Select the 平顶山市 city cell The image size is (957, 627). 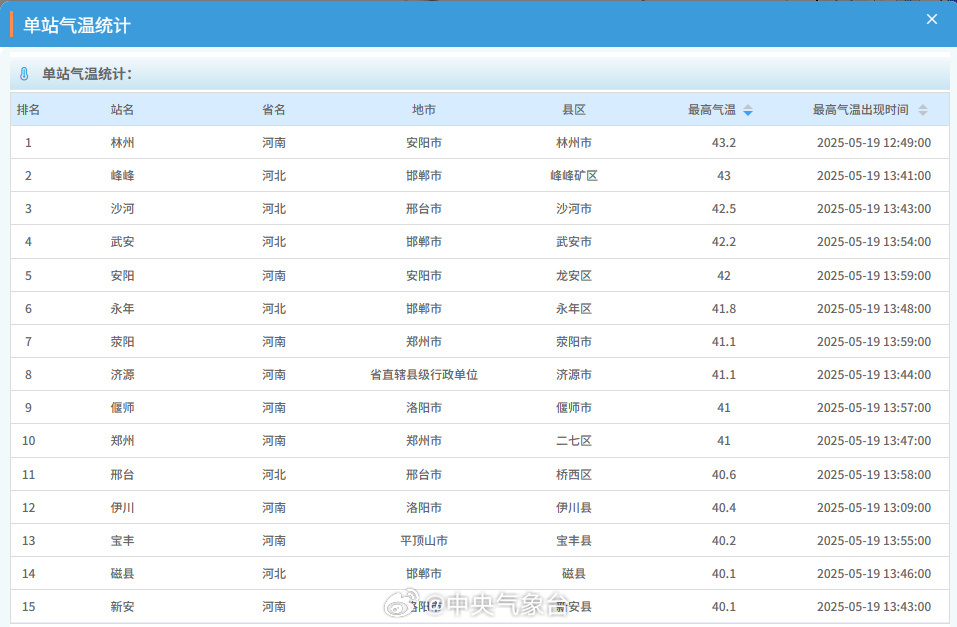[424, 541]
